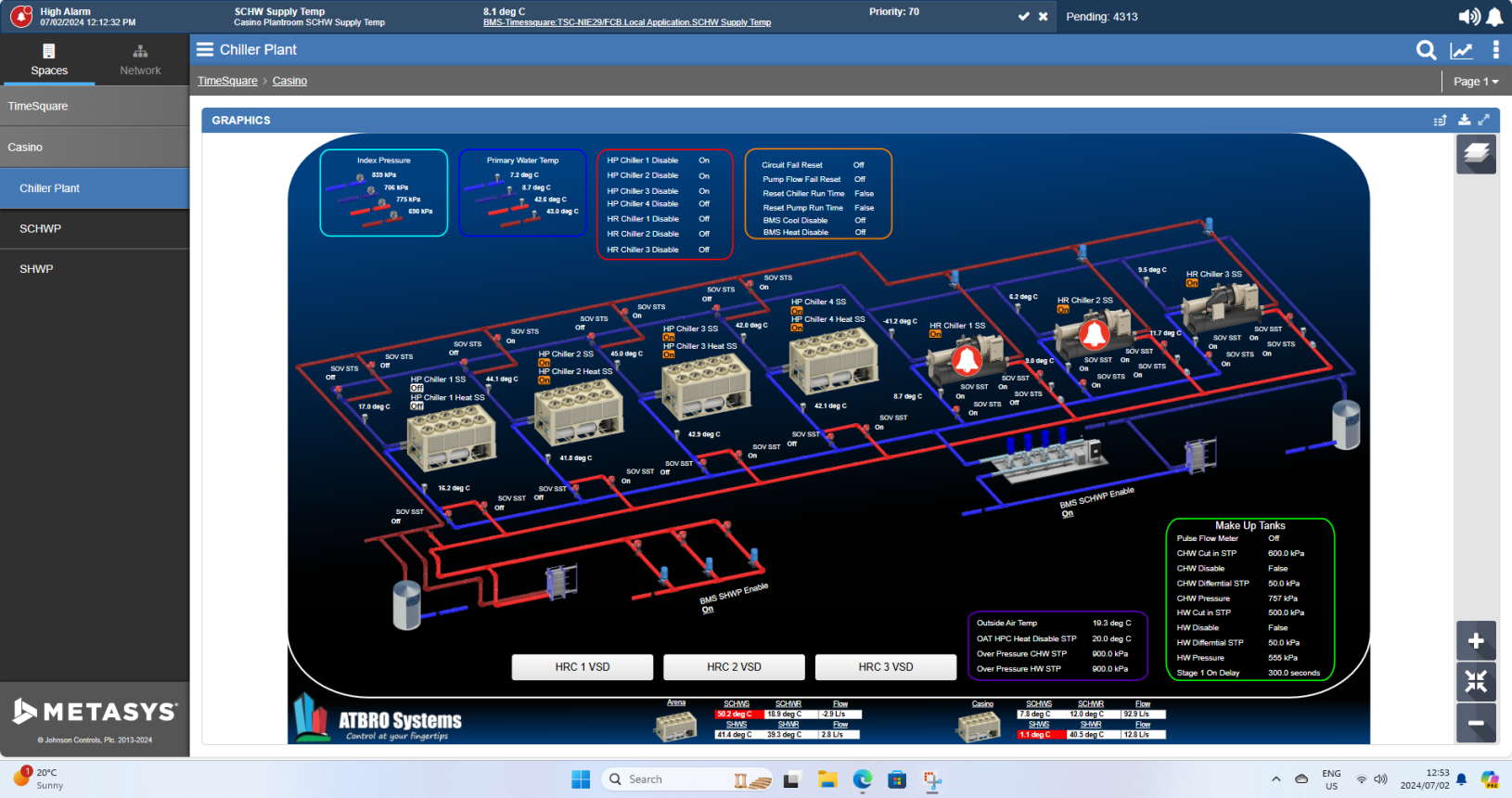Open the hamburger menu beside Chiller Plant
Screen dimensions: 1512x798
point(205,49)
